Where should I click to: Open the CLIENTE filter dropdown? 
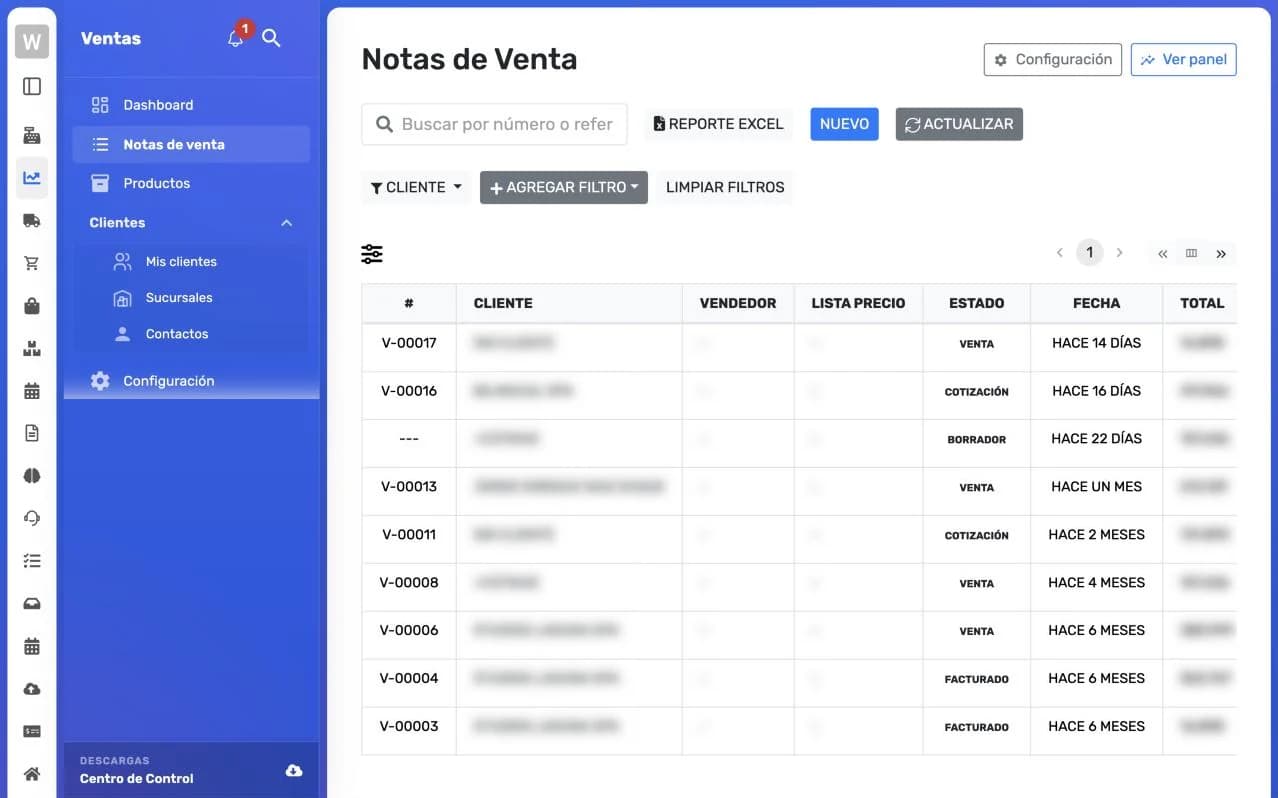416,187
